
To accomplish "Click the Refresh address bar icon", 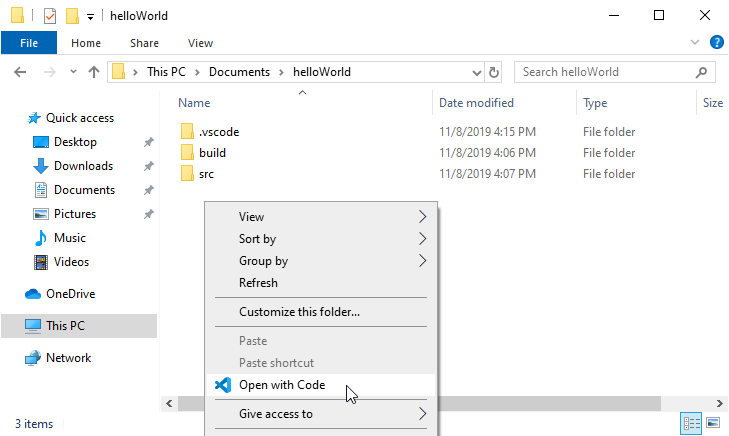I will click(493, 72).
